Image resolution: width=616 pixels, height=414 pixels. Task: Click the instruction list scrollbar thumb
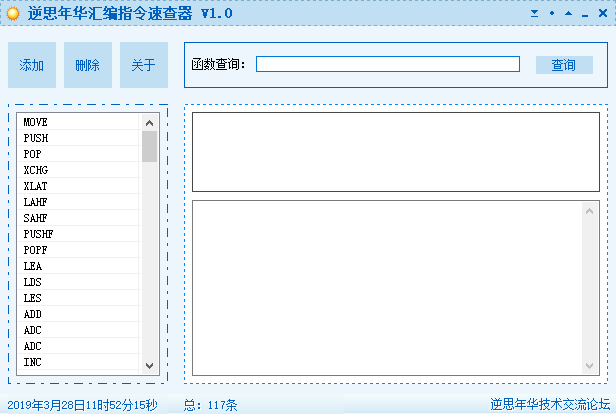click(x=150, y=146)
